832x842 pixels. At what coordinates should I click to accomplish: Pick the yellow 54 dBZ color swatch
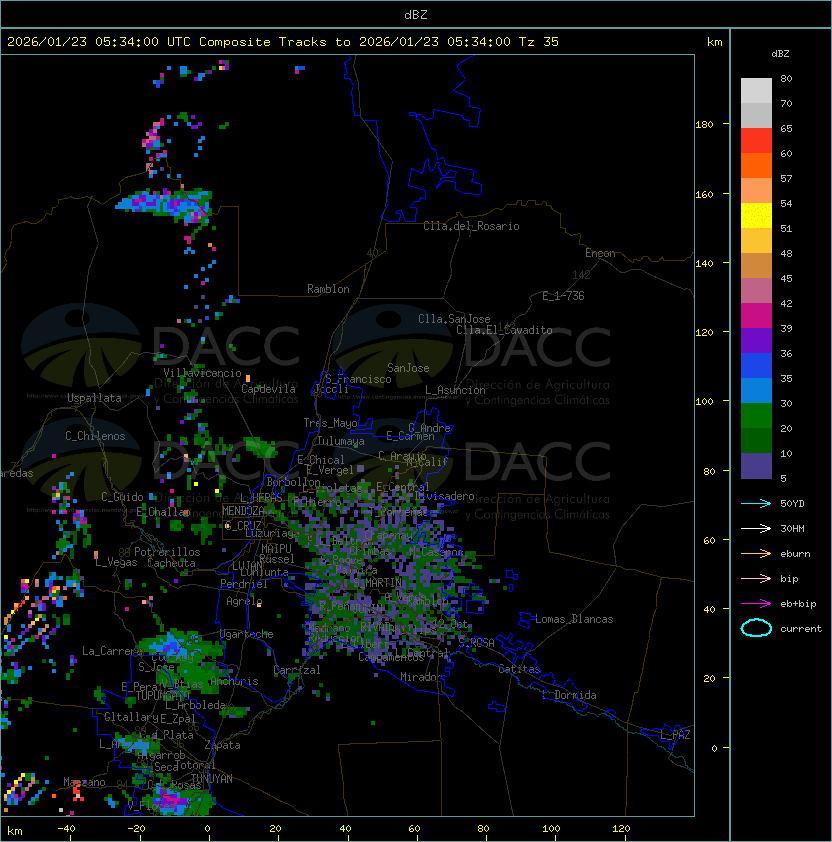(x=756, y=215)
